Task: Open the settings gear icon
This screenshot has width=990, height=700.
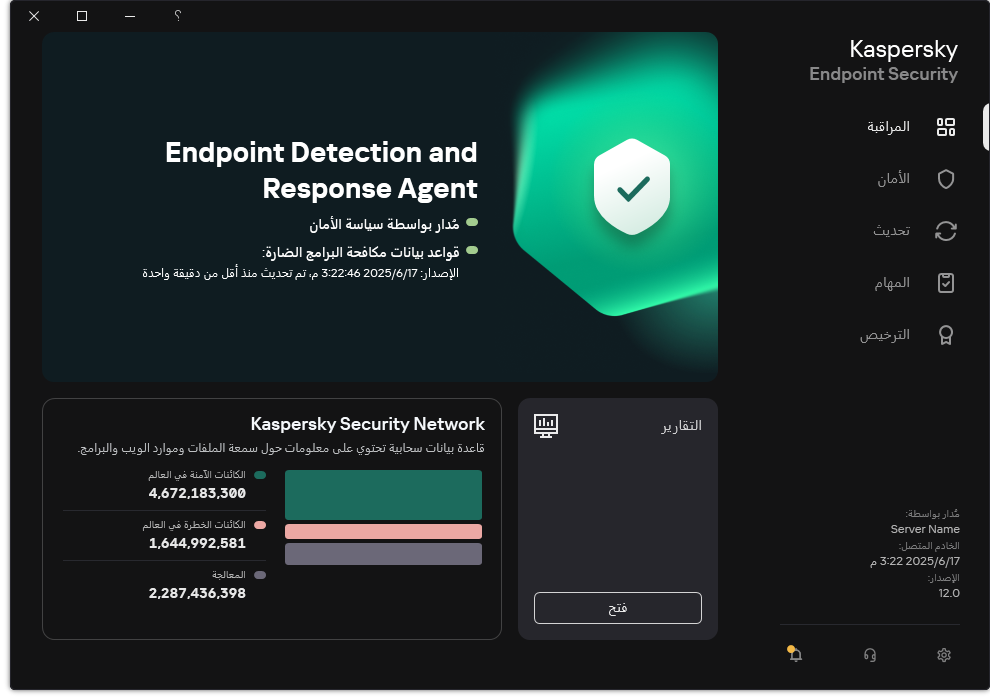Action: point(943,654)
